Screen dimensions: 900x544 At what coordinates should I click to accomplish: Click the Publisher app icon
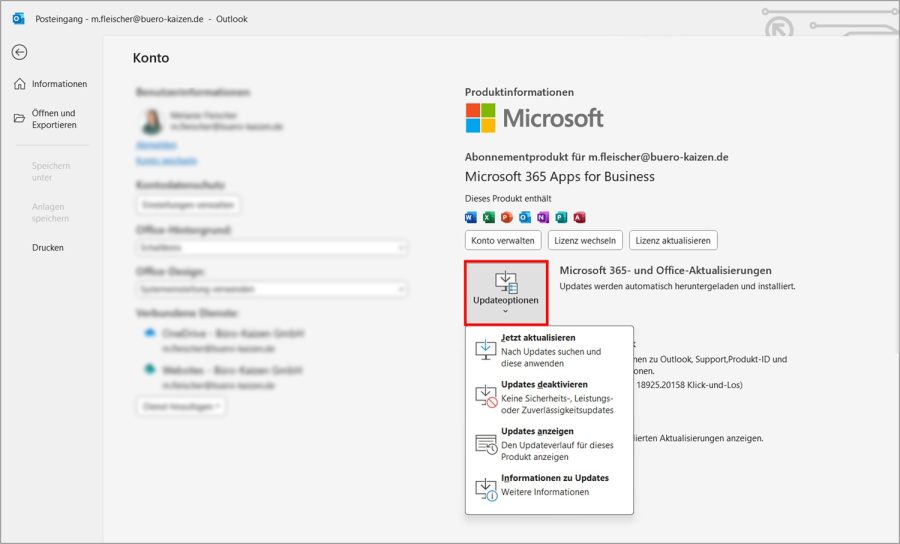pyautogui.click(x=561, y=217)
